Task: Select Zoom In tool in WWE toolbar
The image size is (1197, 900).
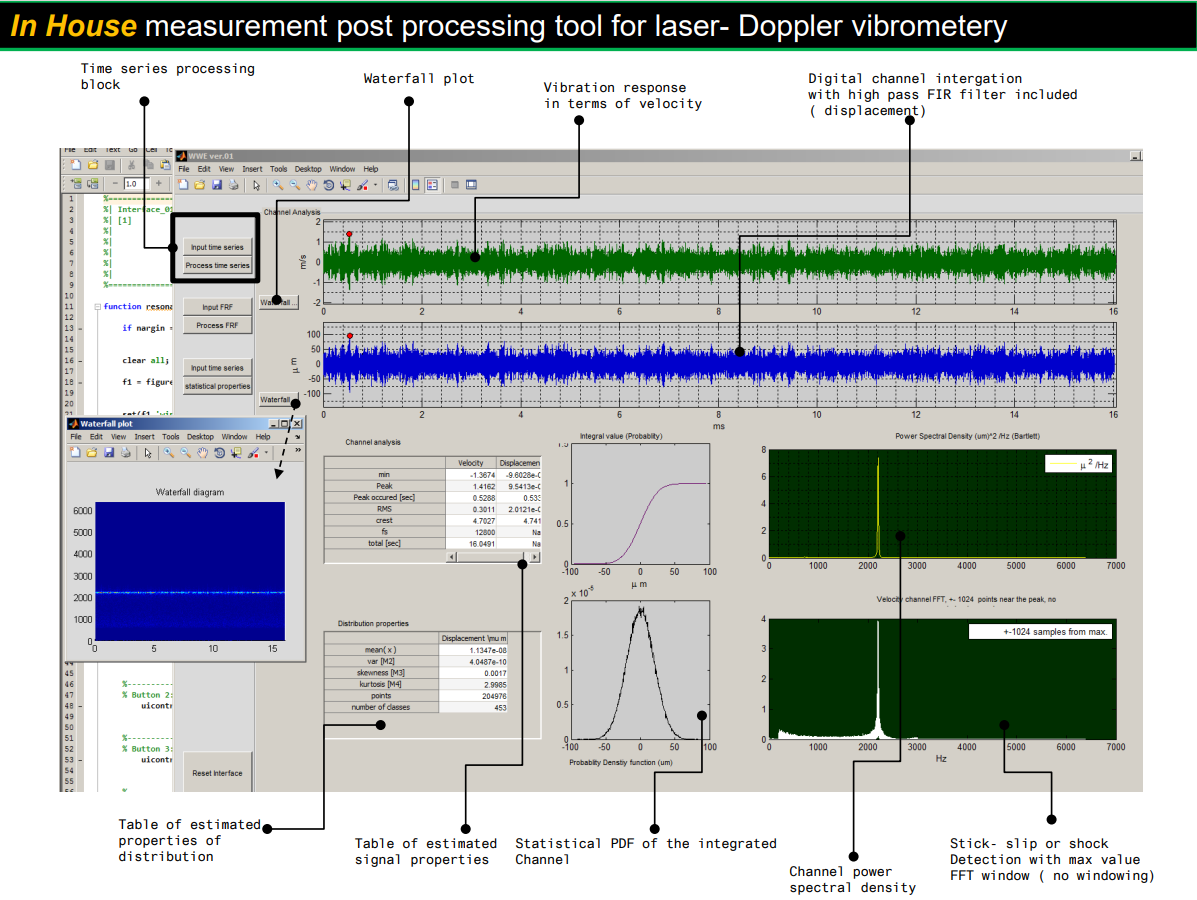Action: click(x=278, y=185)
